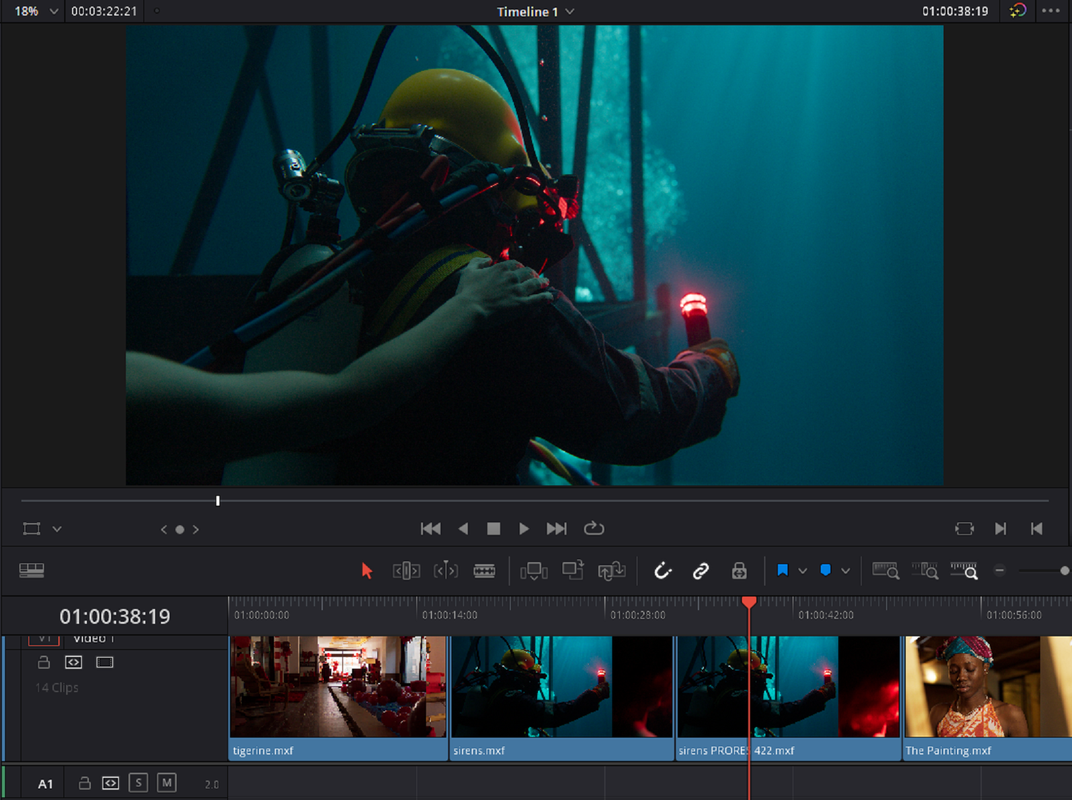This screenshot has height=800, width=1072.
Task: Toggle loop playback
Action: tap(593, 529)
